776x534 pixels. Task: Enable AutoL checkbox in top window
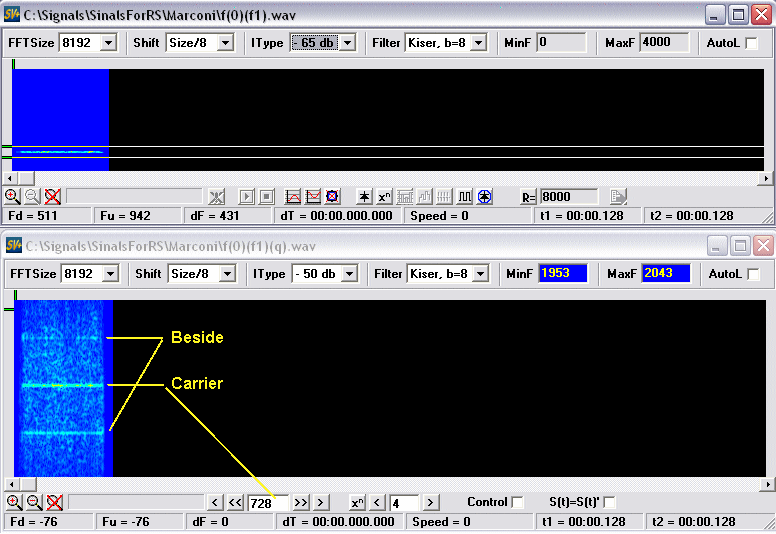(752, 43)
